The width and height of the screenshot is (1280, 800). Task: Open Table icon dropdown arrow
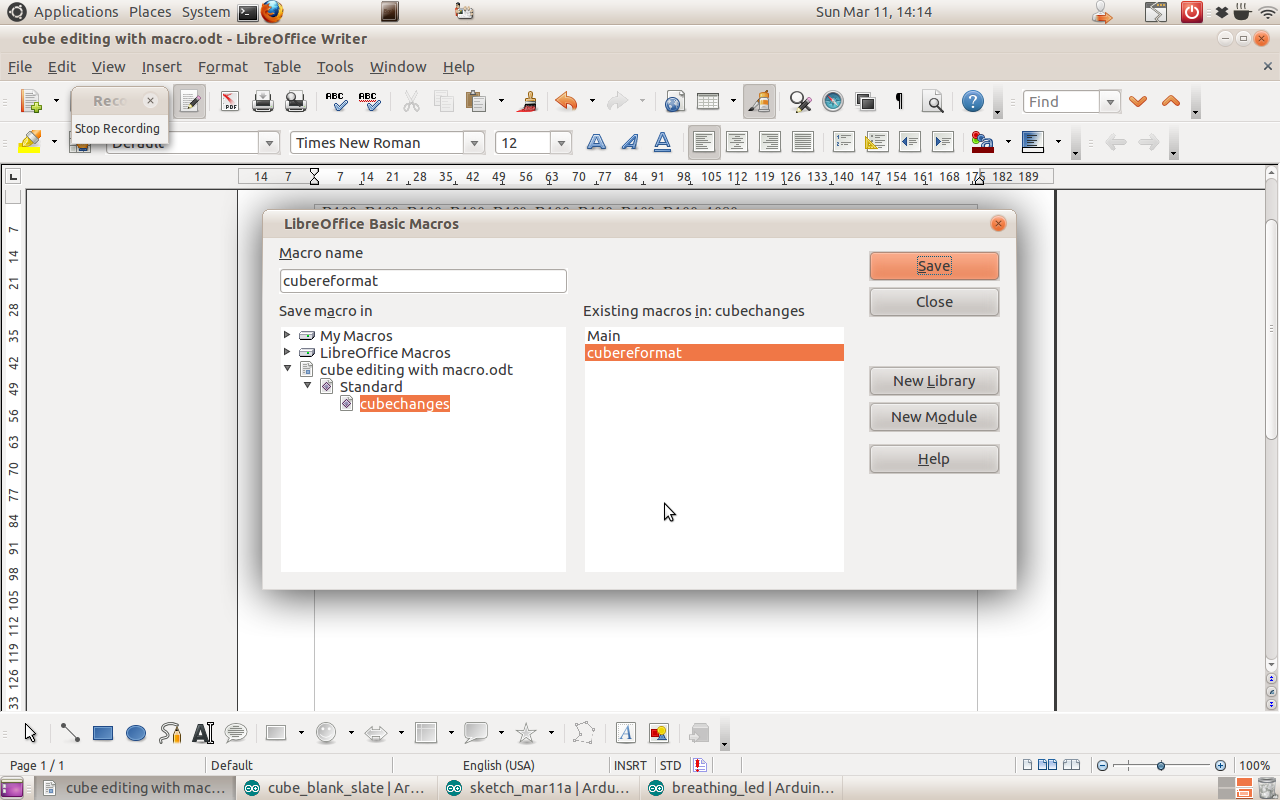733,101
